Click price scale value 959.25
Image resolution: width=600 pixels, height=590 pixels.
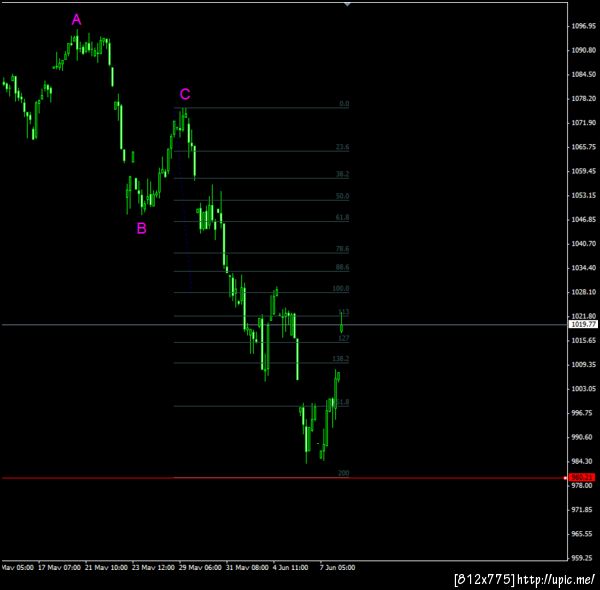(x=584, y=558)
